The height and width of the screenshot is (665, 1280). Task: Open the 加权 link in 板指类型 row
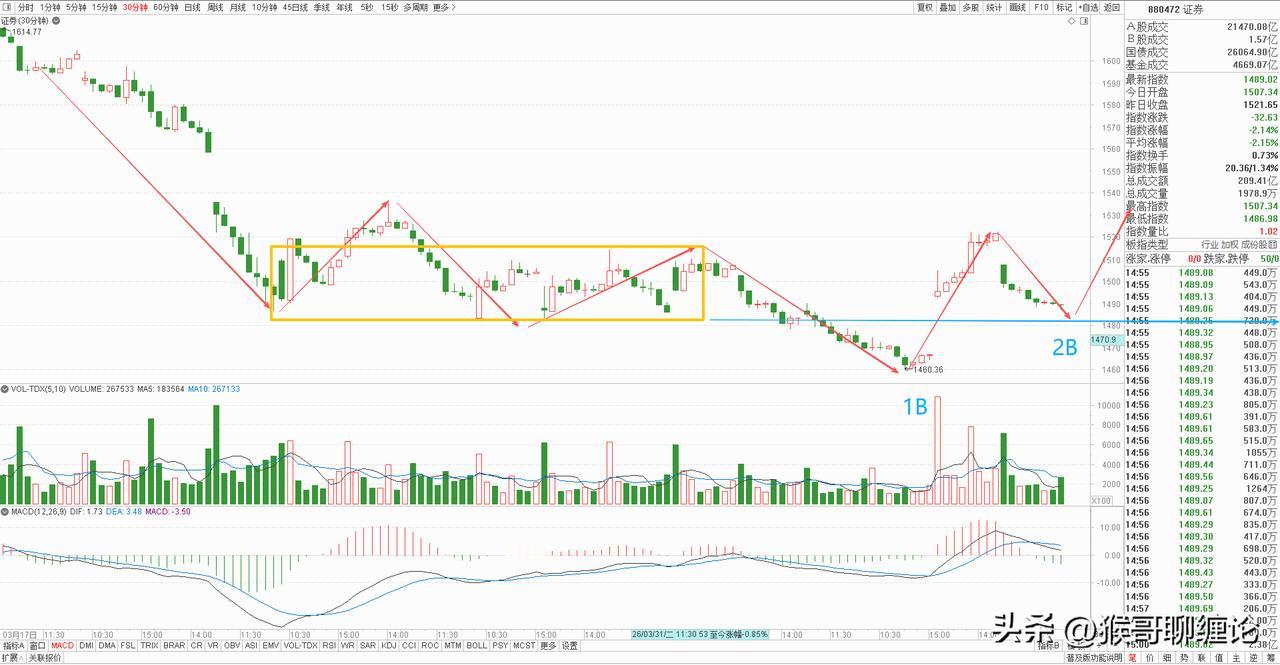(1230, 244)
